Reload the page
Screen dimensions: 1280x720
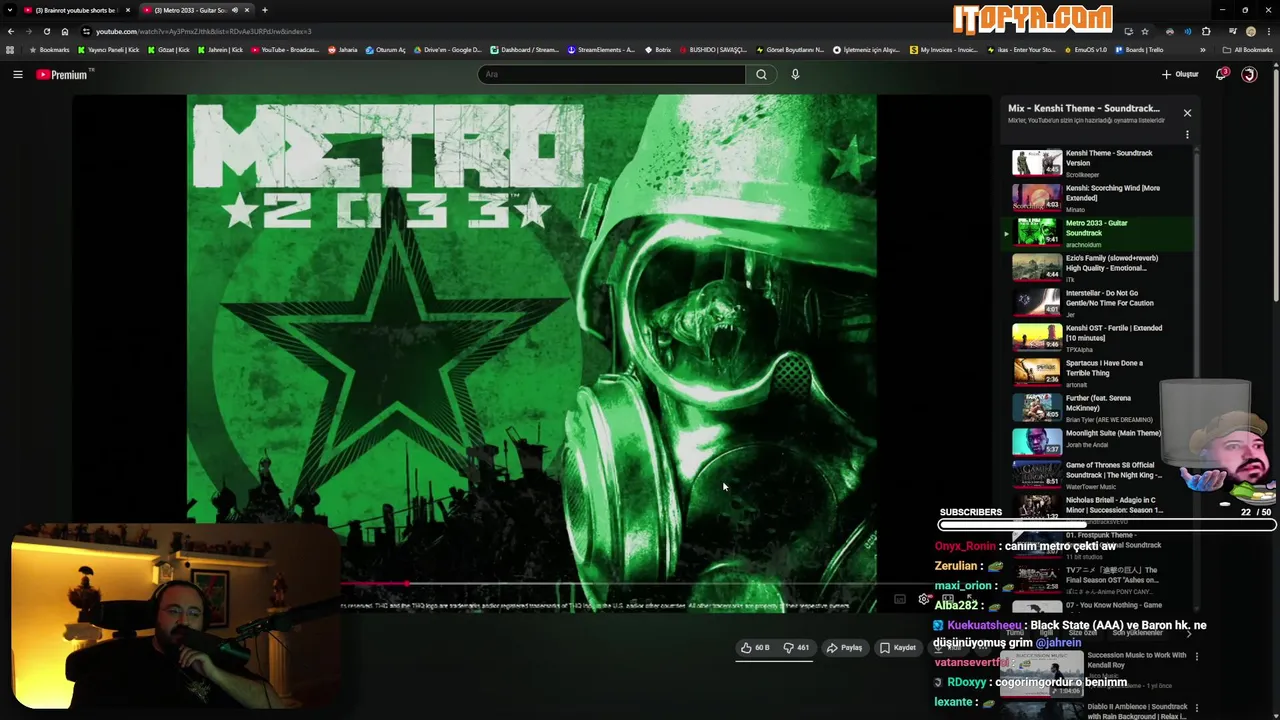(x=46, y=31)
